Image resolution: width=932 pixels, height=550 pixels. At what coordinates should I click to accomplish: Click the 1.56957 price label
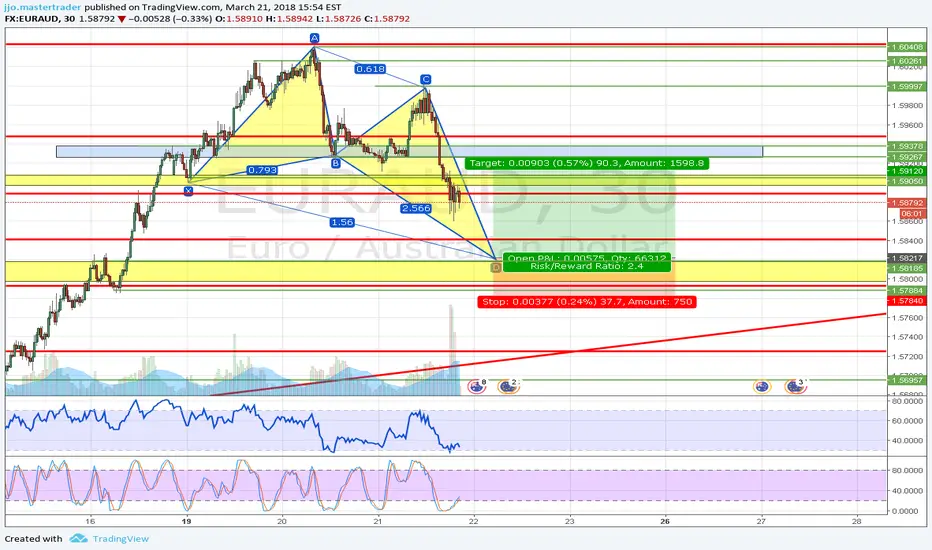(907, 379)
